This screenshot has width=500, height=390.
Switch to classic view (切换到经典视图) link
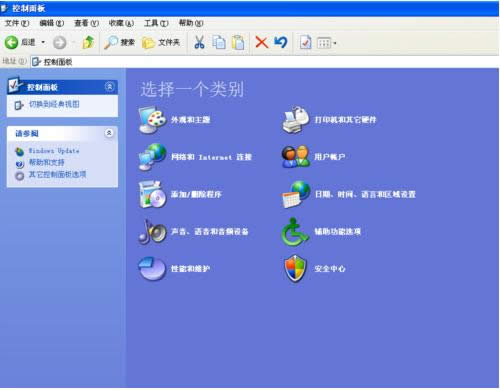click(54, 104)
